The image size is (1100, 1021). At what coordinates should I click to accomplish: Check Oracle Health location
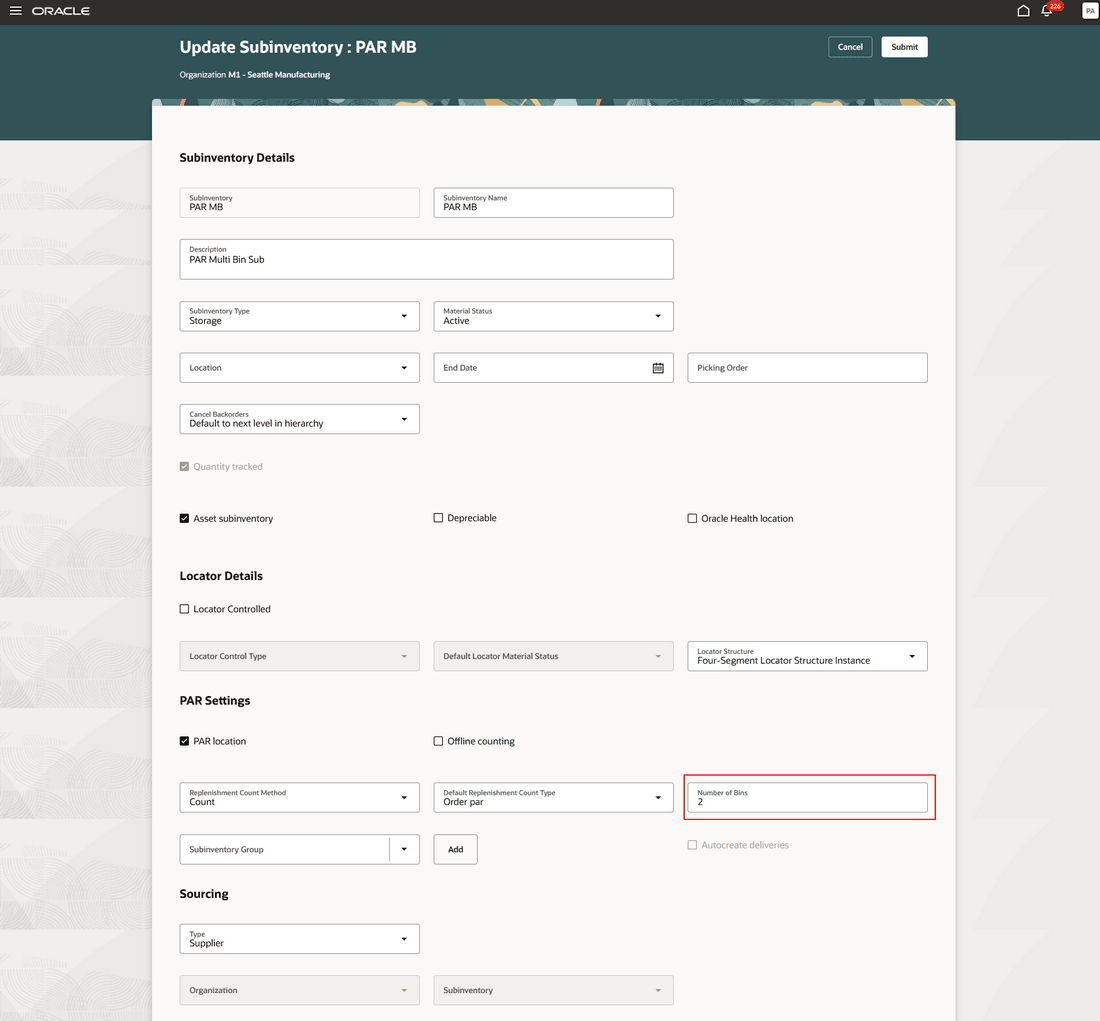click(692, 519)
